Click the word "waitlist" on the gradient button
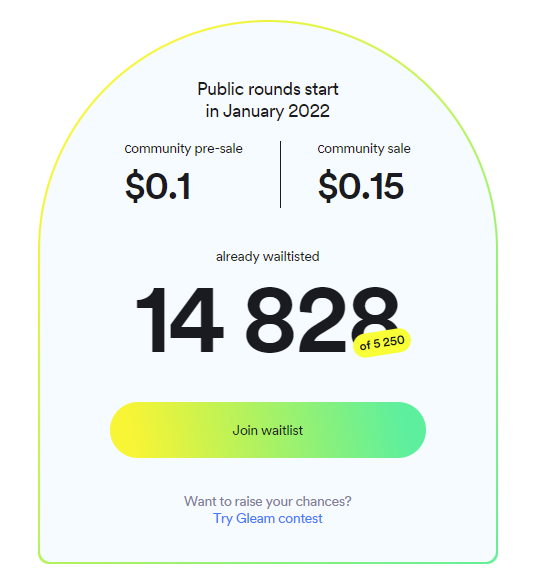The width and height of the screenshot is (536, 586). 282,430
